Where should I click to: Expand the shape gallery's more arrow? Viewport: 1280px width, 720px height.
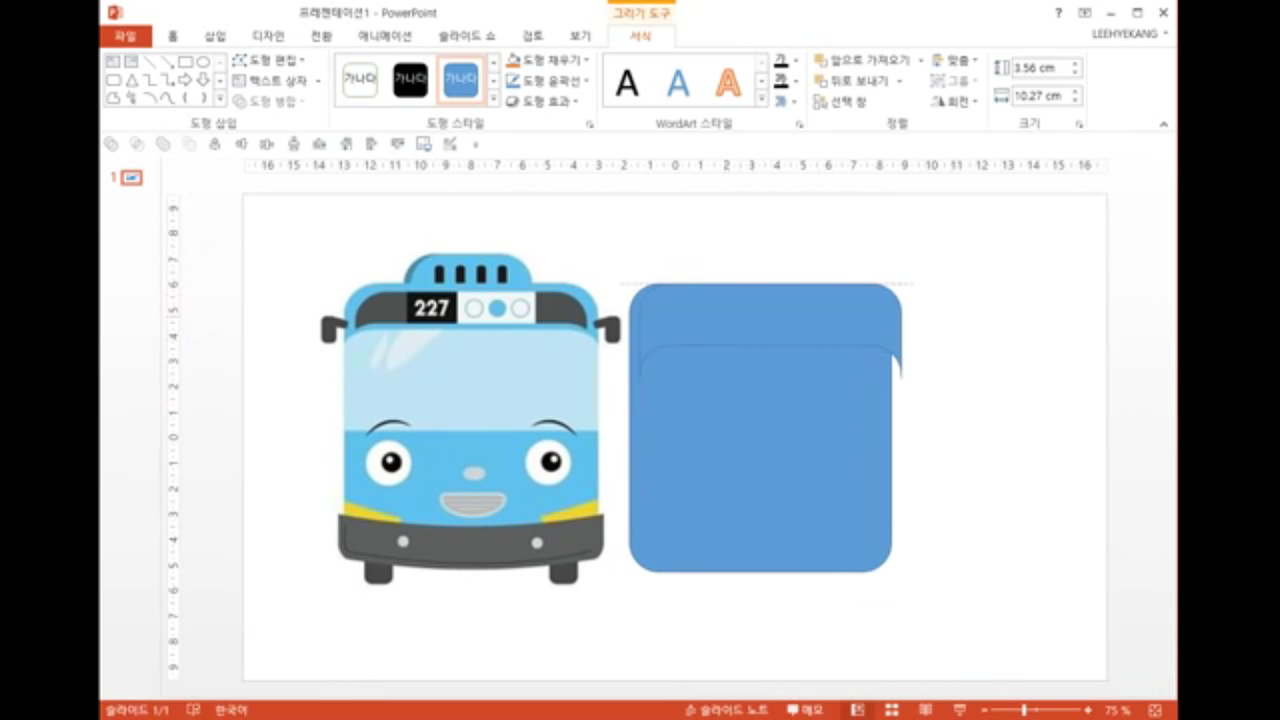pyautogui.click(x=220, y=99)
